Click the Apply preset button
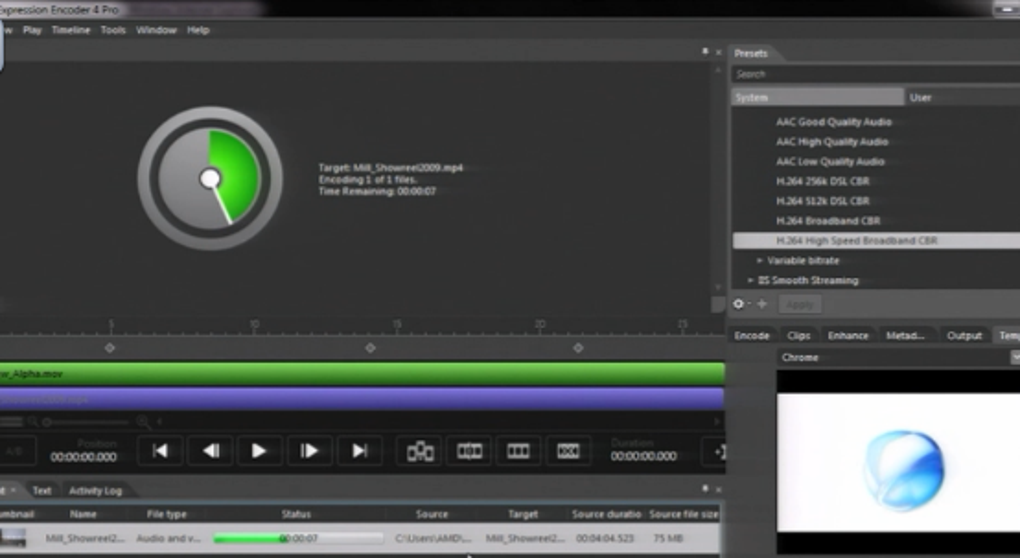This screenshot has width=1020, height=558. (799, 304)
